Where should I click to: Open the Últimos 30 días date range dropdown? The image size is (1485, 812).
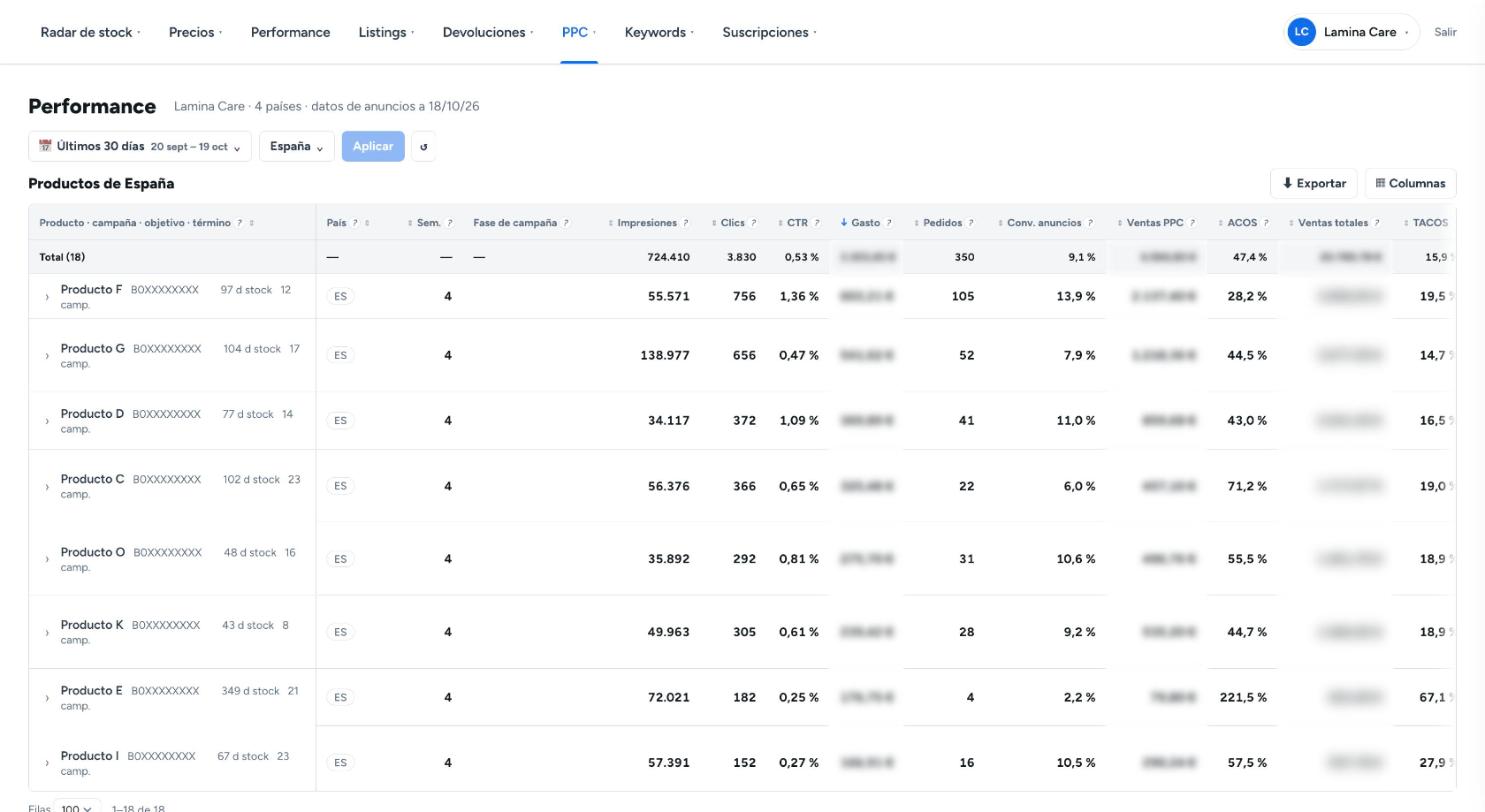tap(140, 147)
